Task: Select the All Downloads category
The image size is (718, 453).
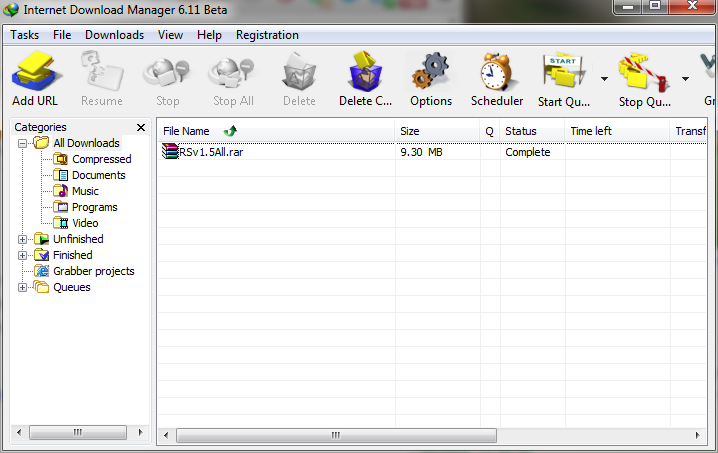Action: point(86,143)
